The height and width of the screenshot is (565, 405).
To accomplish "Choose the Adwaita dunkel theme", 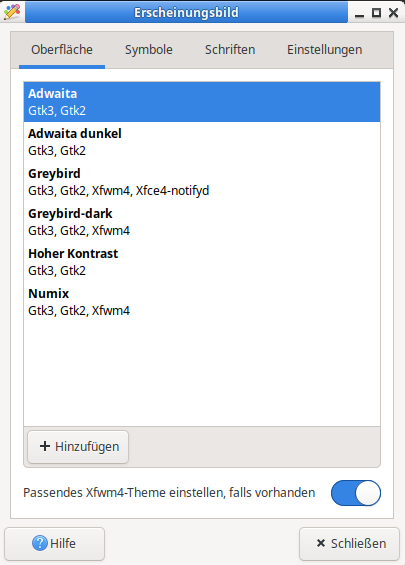I will [x=202, y=142].
